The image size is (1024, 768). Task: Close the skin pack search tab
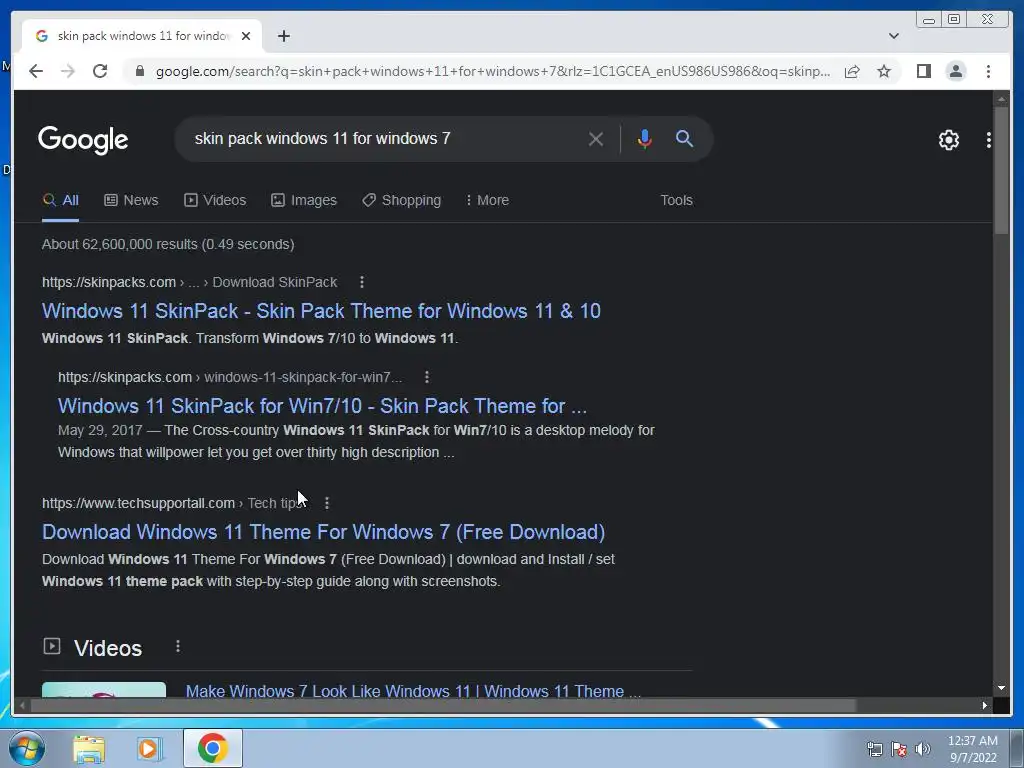tap(246, 36)
